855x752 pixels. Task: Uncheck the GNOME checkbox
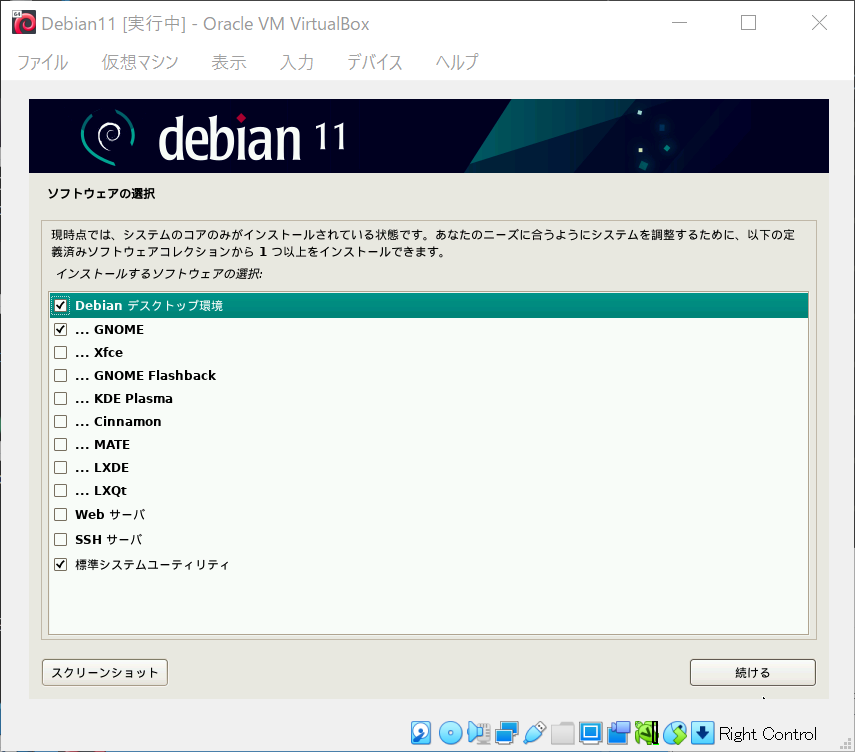click(x=61, y=329)
